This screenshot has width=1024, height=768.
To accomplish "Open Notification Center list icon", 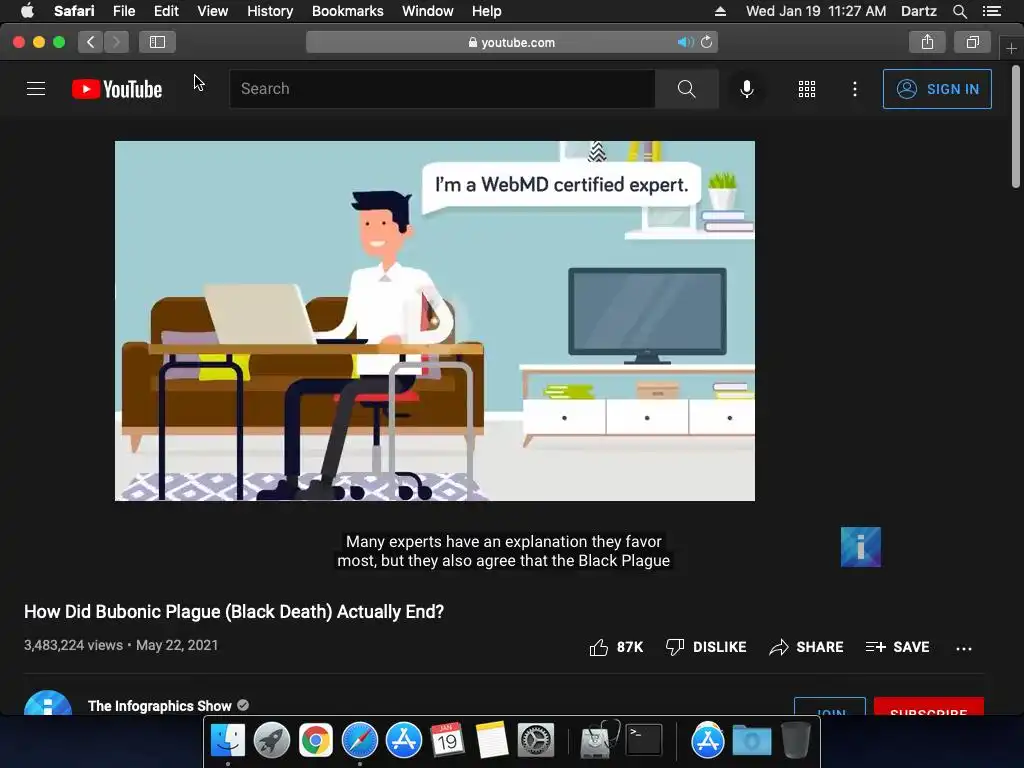I will (992, 11).
